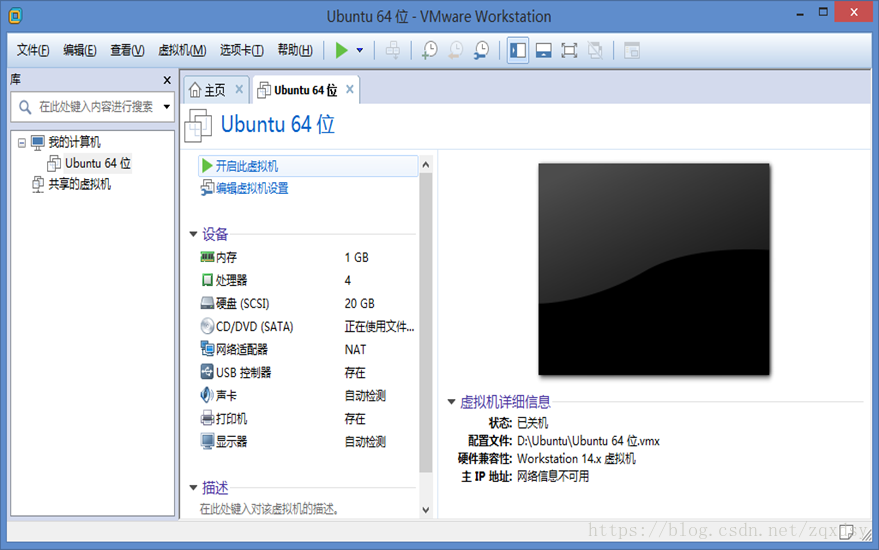Click the VMware icon in title bar

click(16, 16)
